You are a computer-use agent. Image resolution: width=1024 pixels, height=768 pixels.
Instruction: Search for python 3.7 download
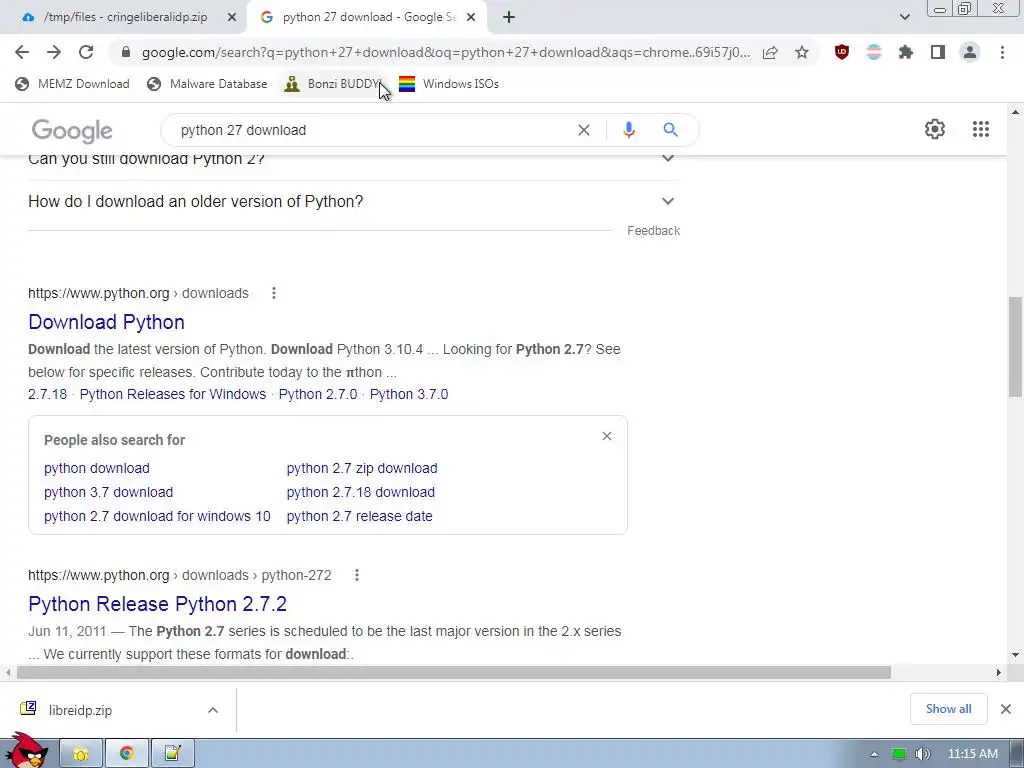click(x=108, y=492)
